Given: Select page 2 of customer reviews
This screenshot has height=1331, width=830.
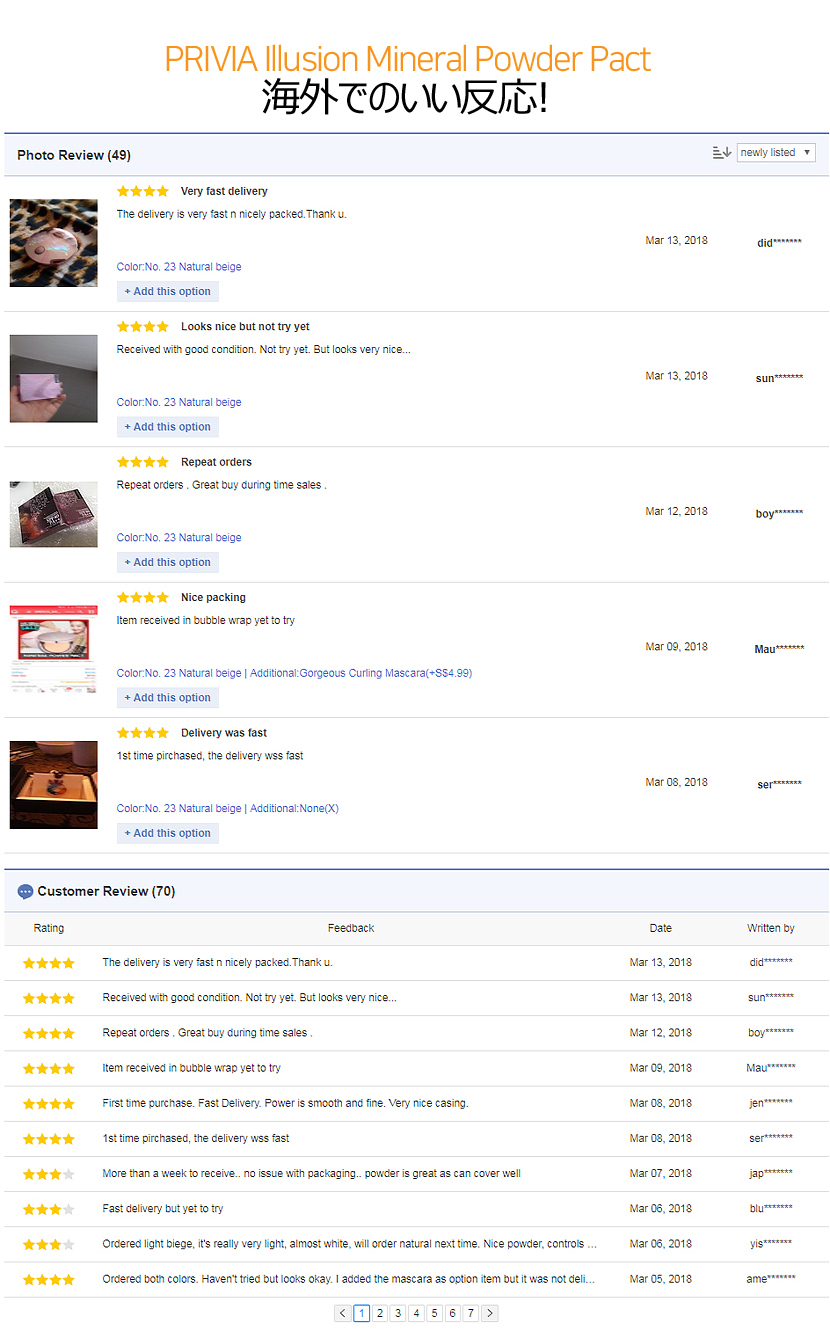Looking at the screenshot, I should pyautogui.click(x=380, y=1313).
